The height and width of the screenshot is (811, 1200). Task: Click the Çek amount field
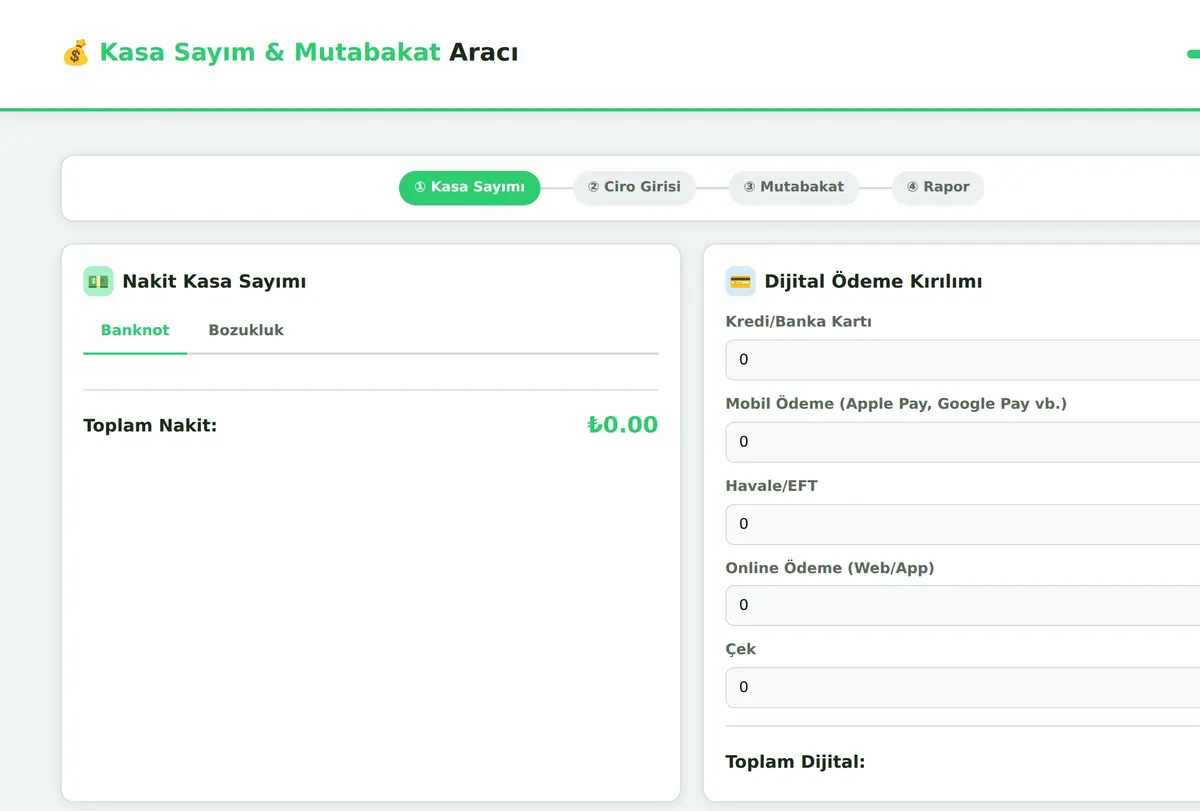tap(962, 687)
